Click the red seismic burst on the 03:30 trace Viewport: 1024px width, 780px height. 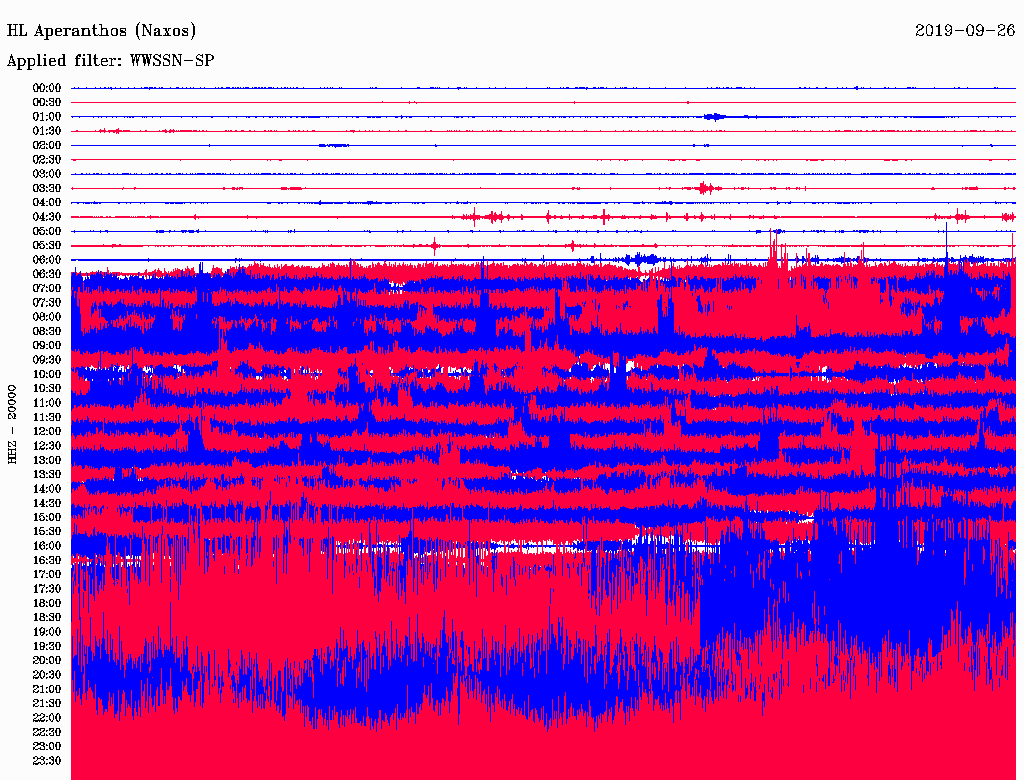(x=705, y=188)
